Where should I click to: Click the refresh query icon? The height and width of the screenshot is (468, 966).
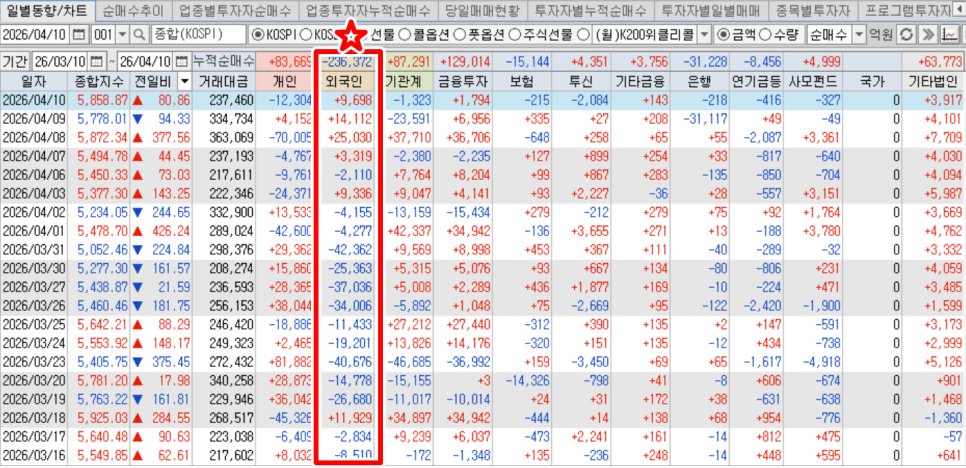click(904, 34)
